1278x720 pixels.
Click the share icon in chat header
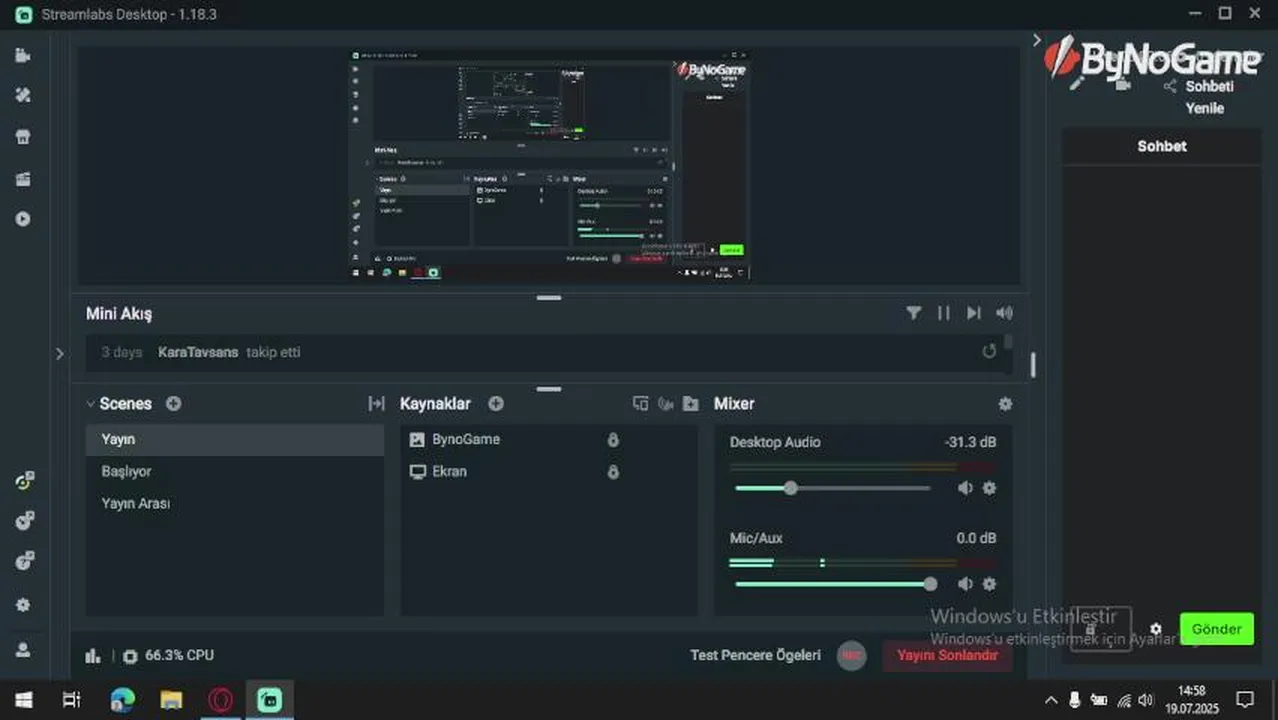click(x=1170, y=86)
